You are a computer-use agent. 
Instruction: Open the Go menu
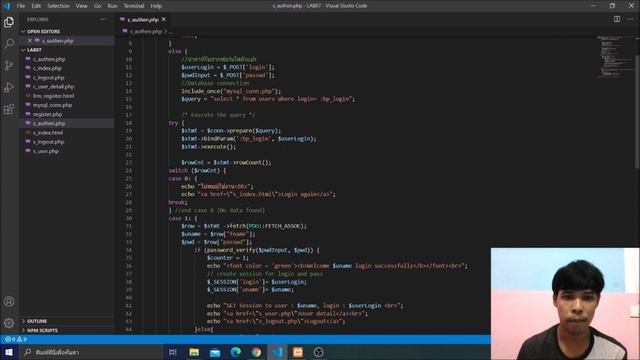[x=98, y=6]
